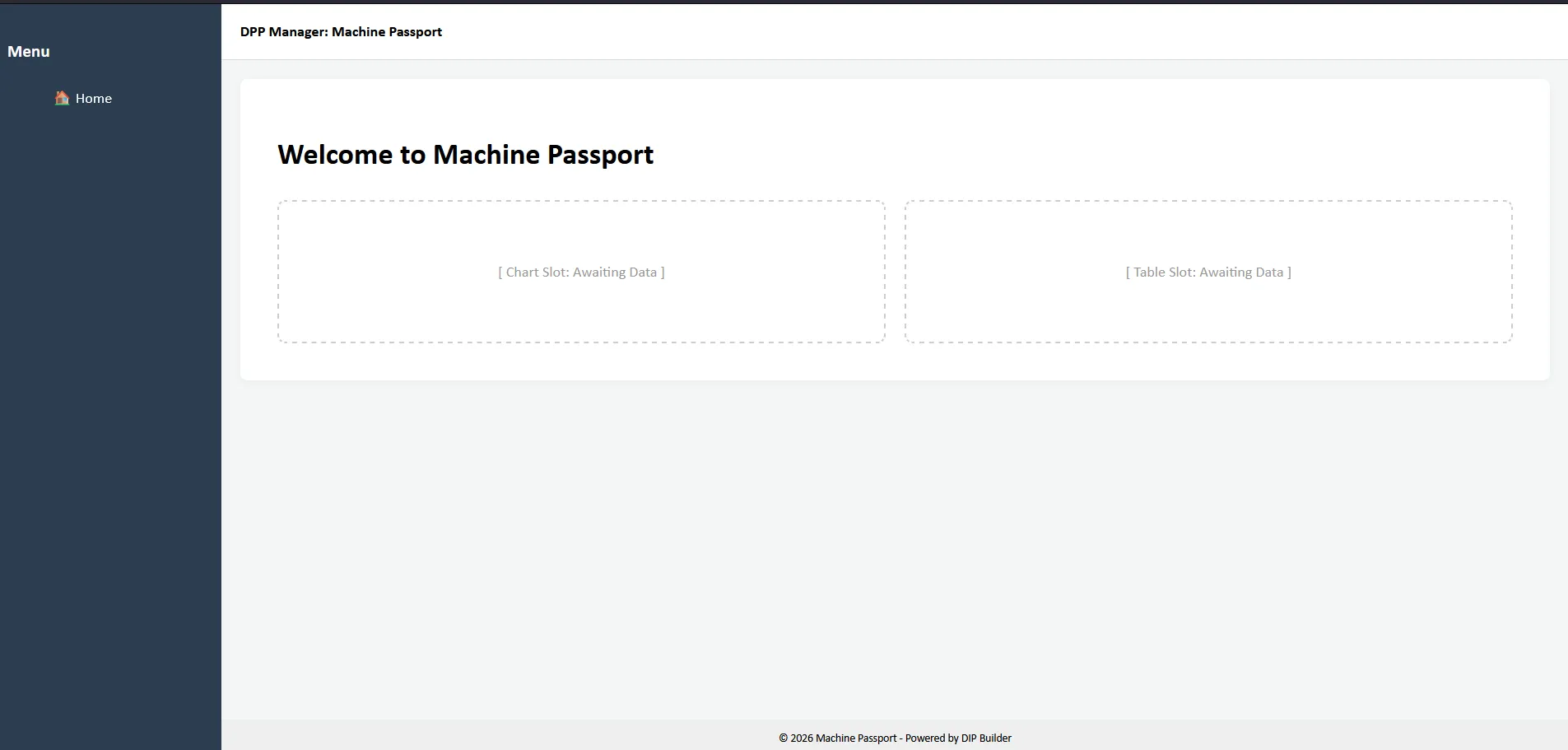The width and height of the screenshot is (1568, 750).
Task: Click the Powered by DIP Builder footer text
Action: pos(958,738)
